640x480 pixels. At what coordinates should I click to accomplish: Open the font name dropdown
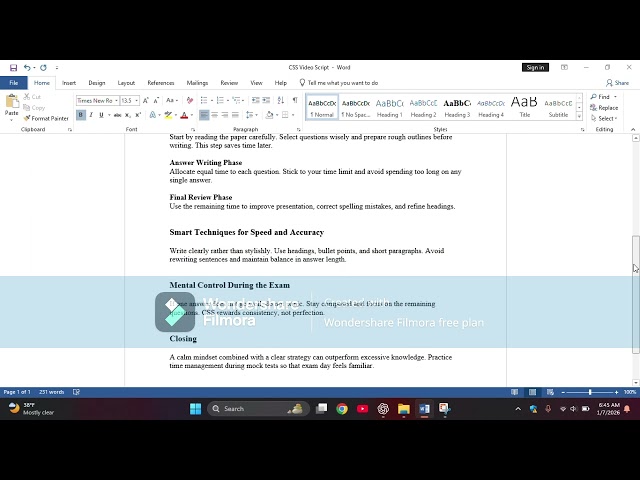point(116,100)
